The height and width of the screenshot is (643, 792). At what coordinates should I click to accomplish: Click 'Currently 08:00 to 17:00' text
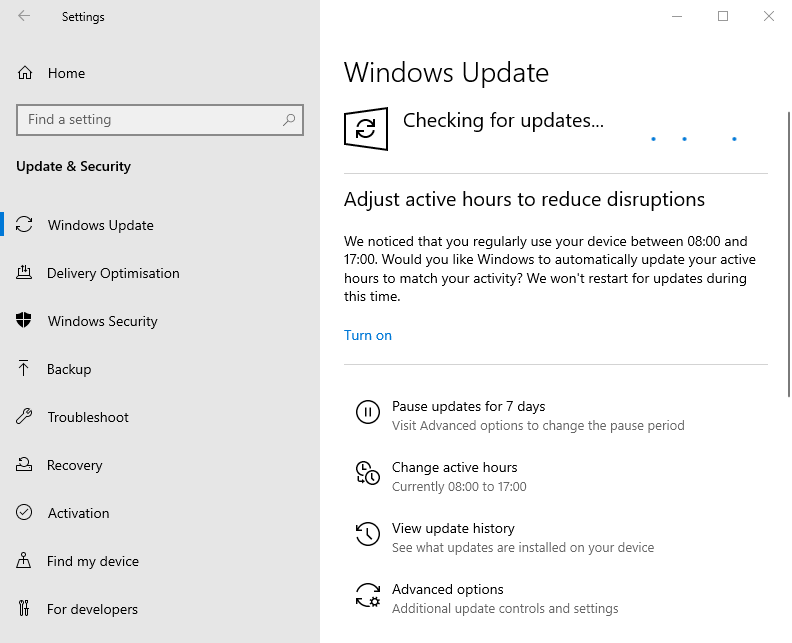(x=459, y=486)
